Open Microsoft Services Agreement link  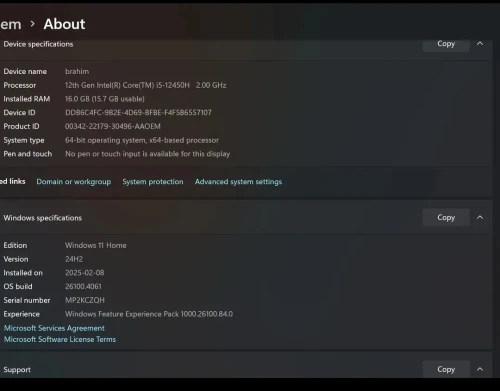coord(54,328)
